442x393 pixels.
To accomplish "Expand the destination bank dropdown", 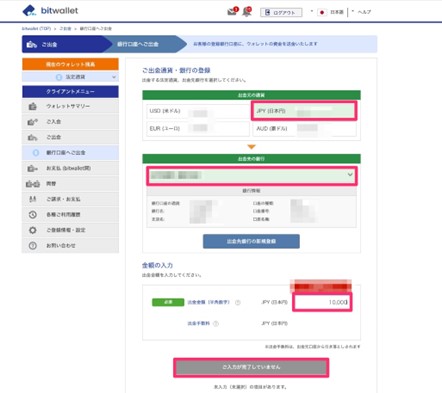I will pyautogui.click(x=252, y=175).
